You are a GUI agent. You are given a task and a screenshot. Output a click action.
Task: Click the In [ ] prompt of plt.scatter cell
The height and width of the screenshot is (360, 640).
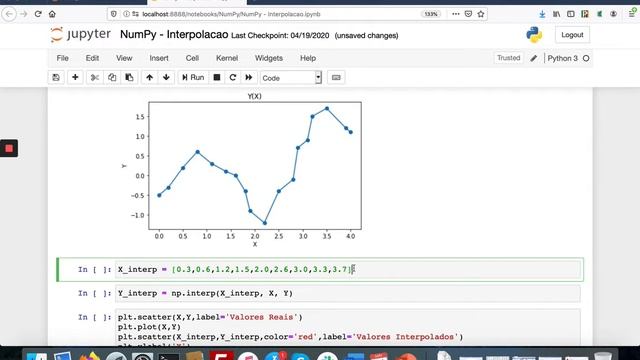tap(94, 317)
